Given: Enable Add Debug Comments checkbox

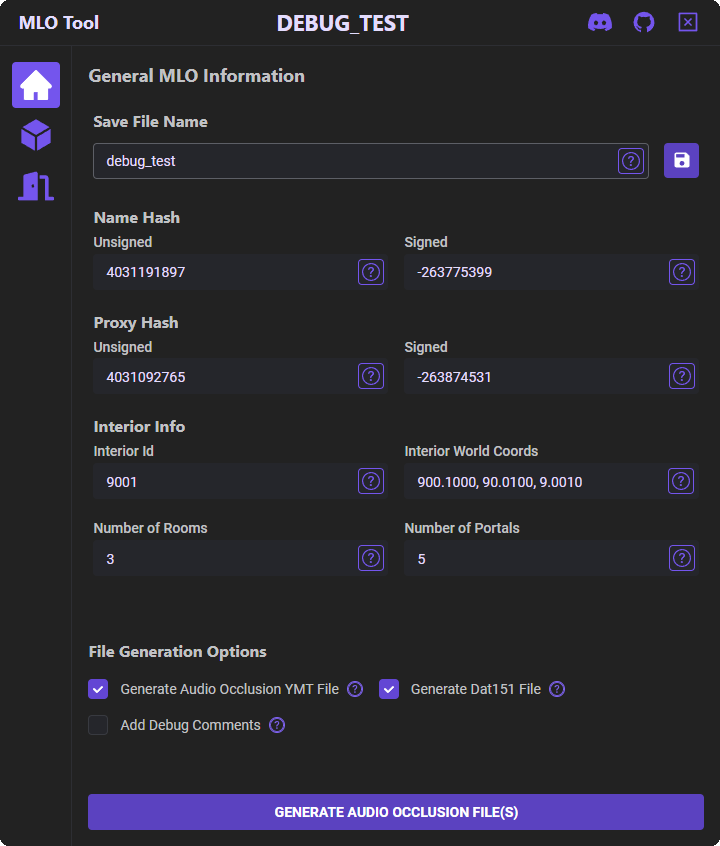Looking at the screenshot, I should [x=98, y=725].
